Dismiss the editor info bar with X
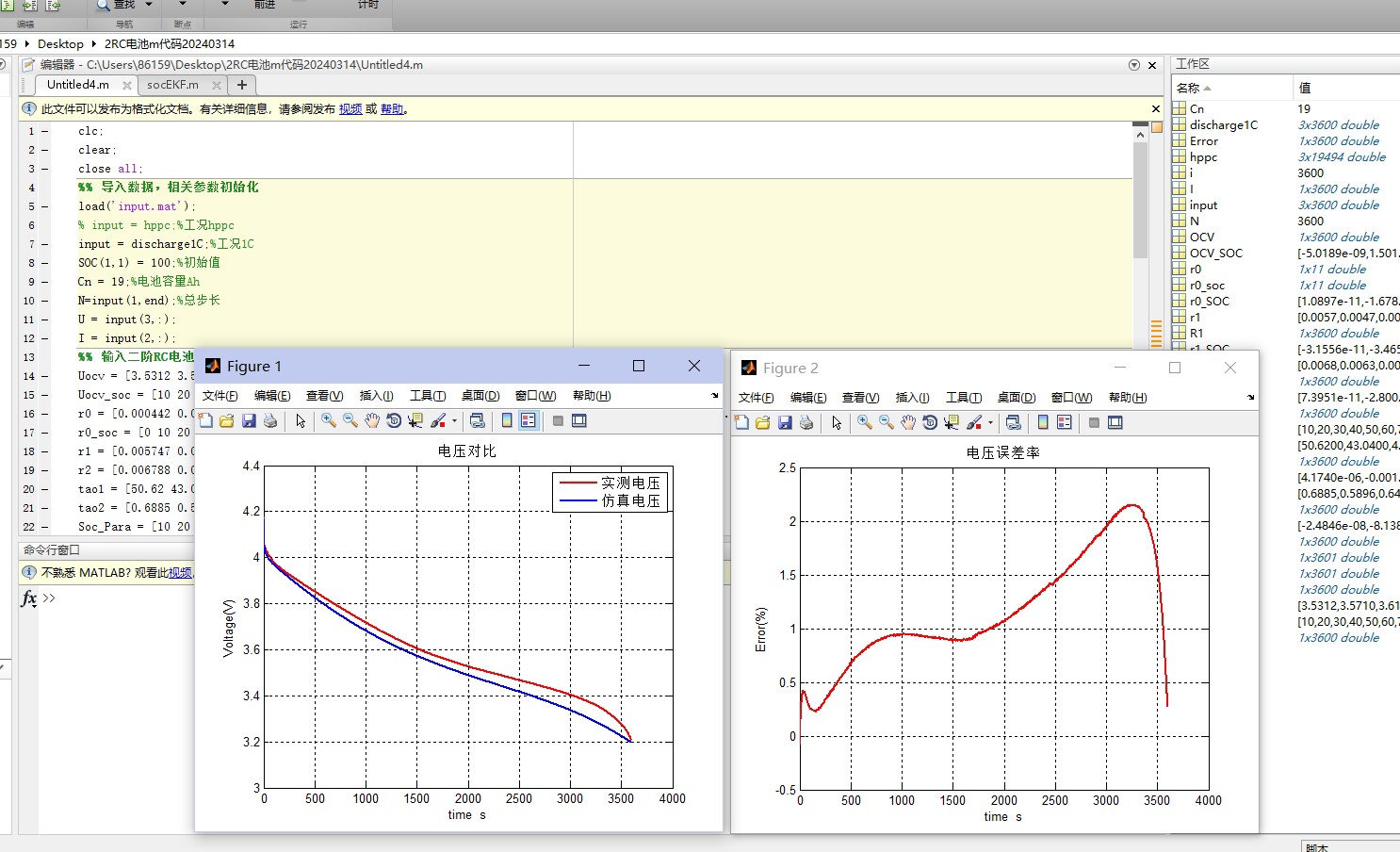The height and width of the screenshot is (852, 1400). (1156, 109)
